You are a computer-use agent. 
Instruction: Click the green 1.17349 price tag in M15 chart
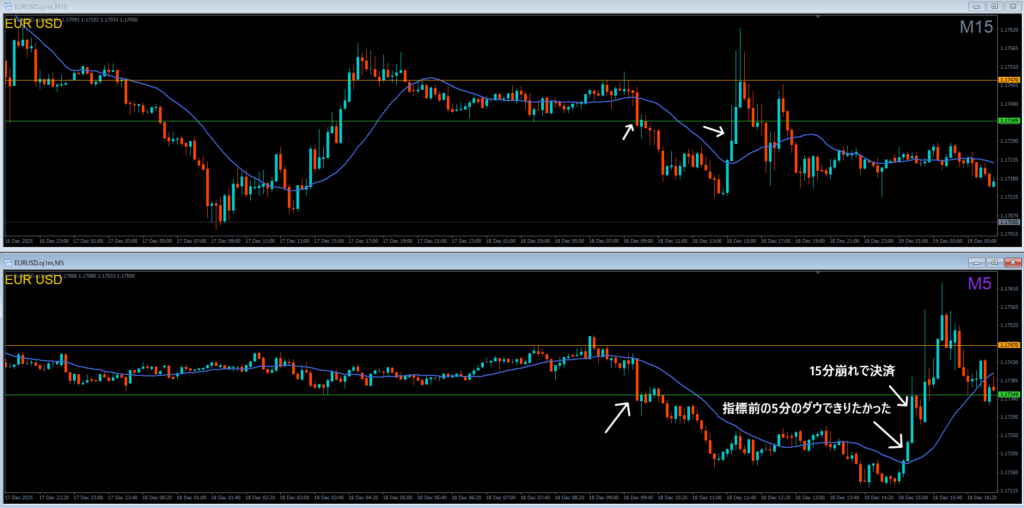coord(1010,121)
